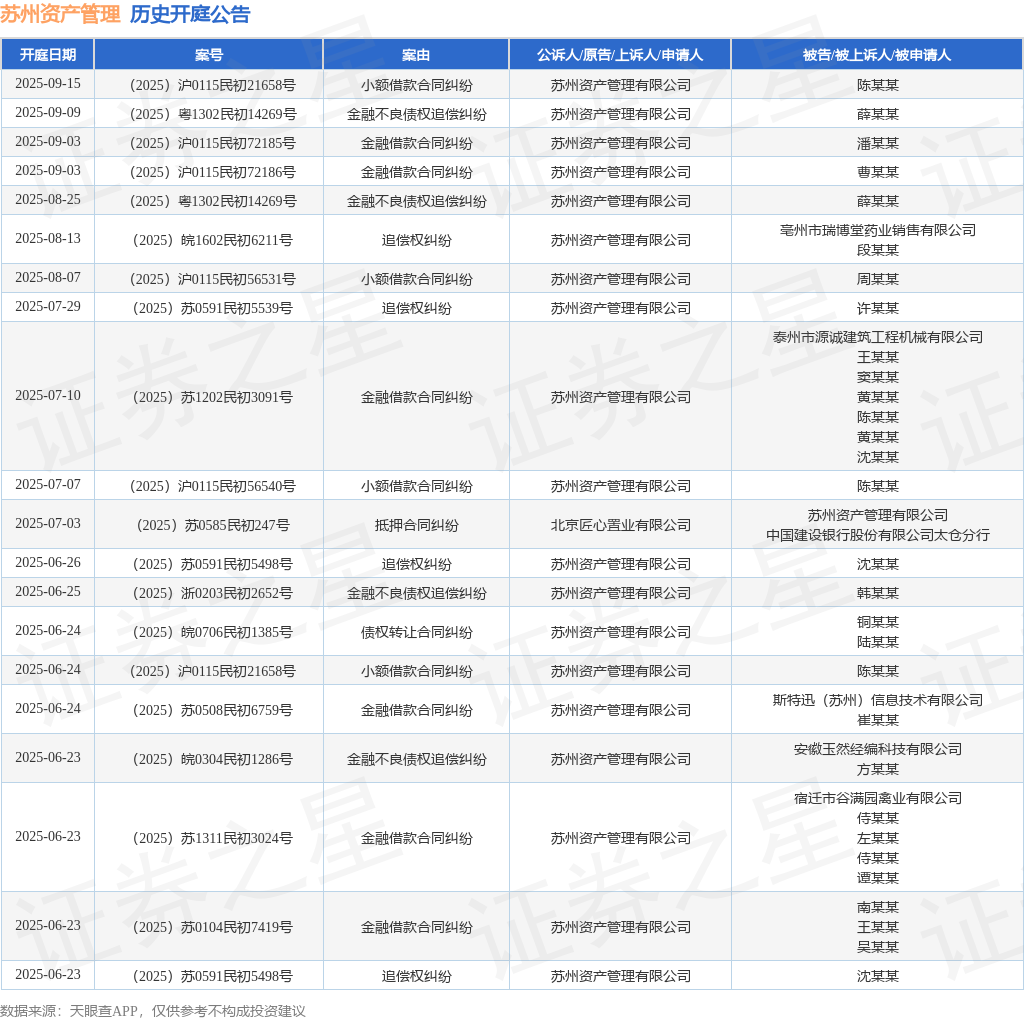Click case number 苏0585民初247号

coord(213,525)
